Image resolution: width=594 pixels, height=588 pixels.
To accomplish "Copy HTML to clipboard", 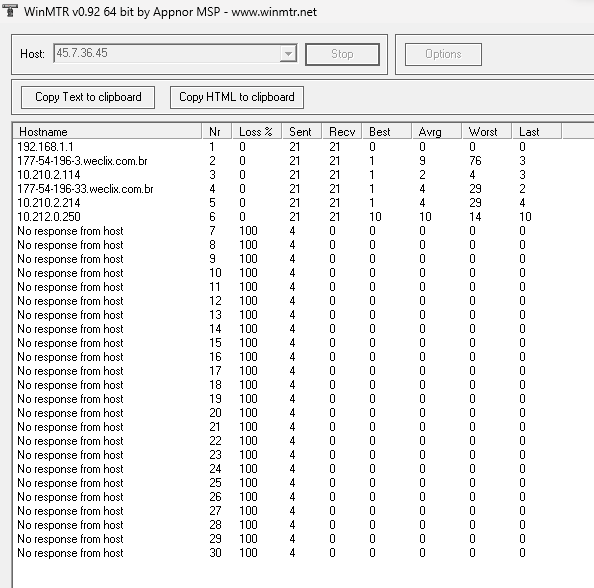I will click(x=237, y=97).
